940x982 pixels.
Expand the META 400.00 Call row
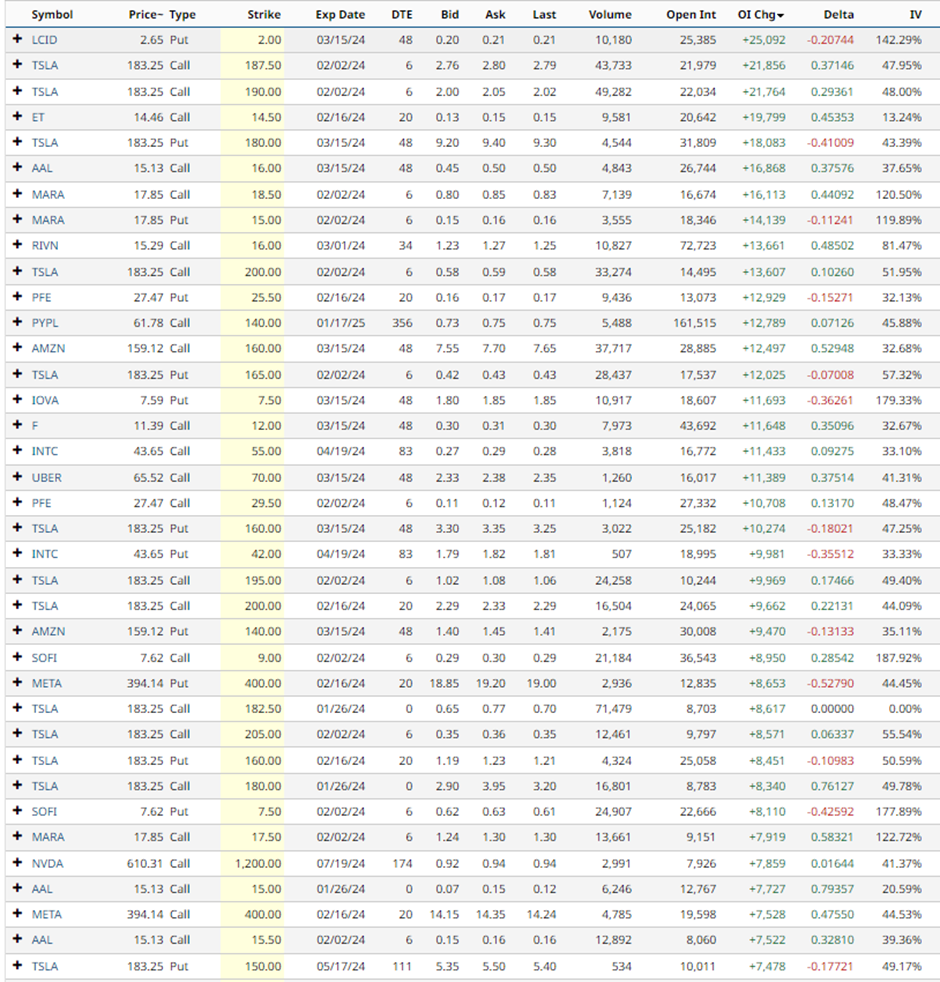[17, 914]
